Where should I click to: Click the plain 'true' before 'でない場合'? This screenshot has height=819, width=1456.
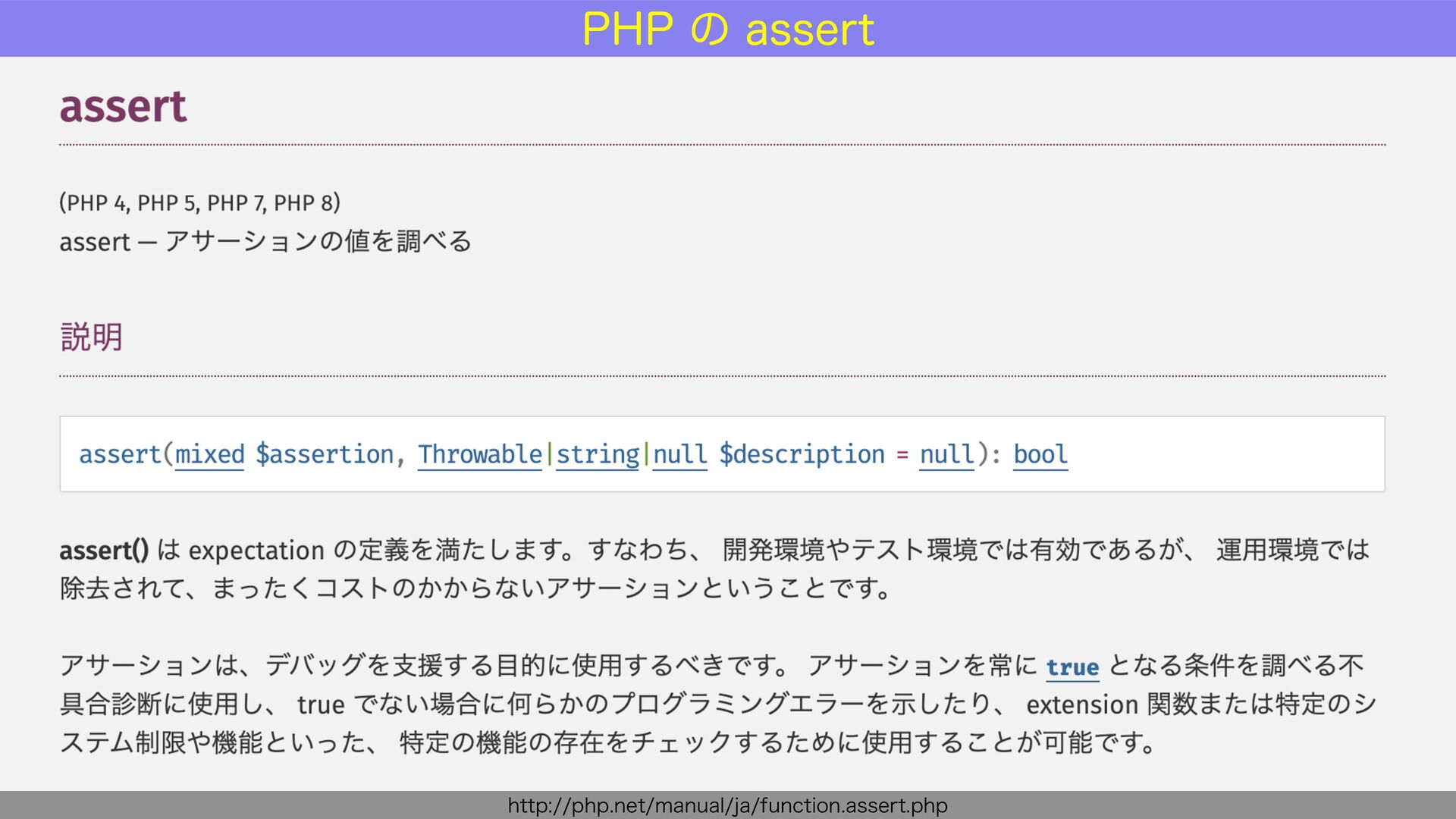coord(321,704)
